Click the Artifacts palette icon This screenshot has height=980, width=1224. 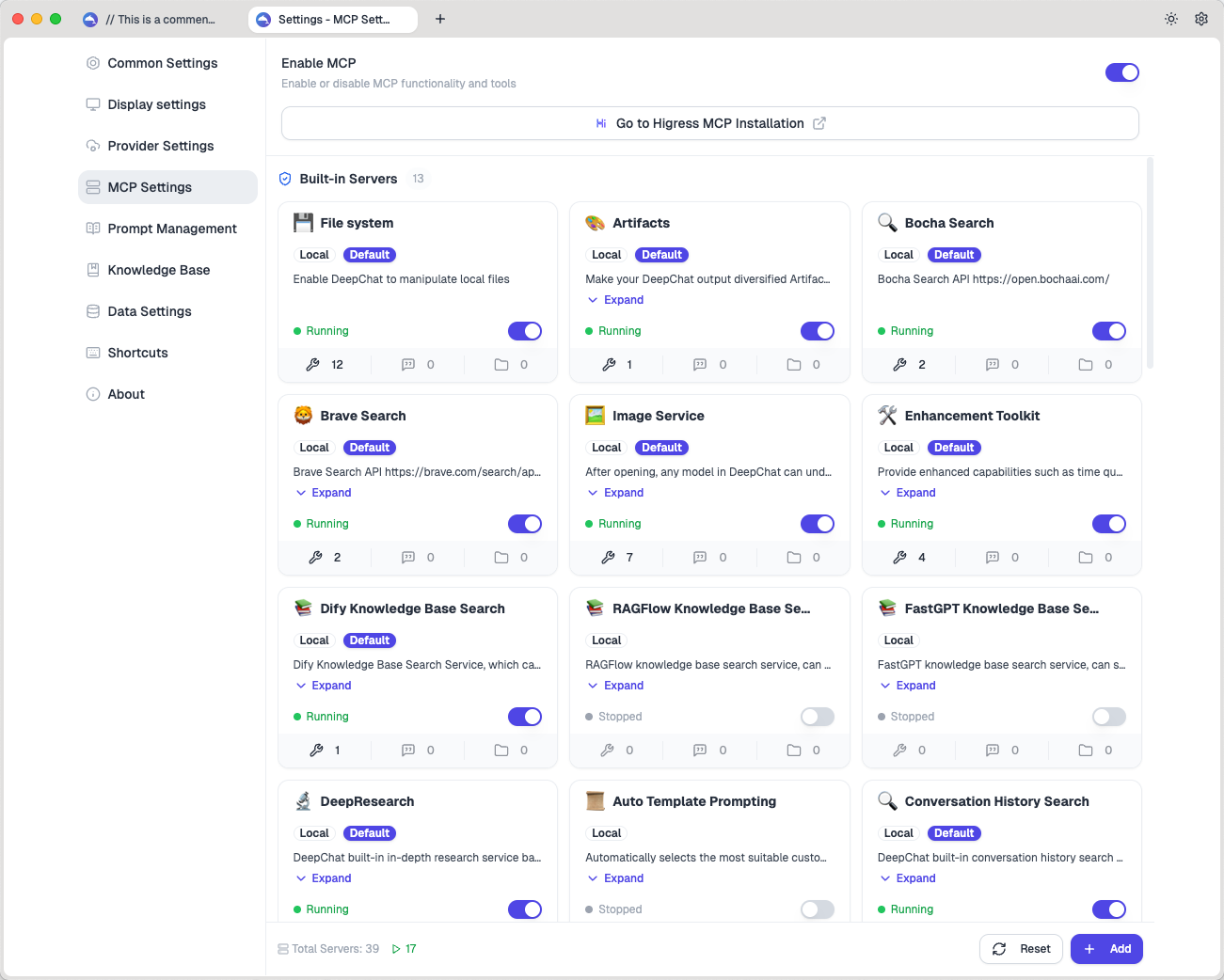tap(596, 223)
